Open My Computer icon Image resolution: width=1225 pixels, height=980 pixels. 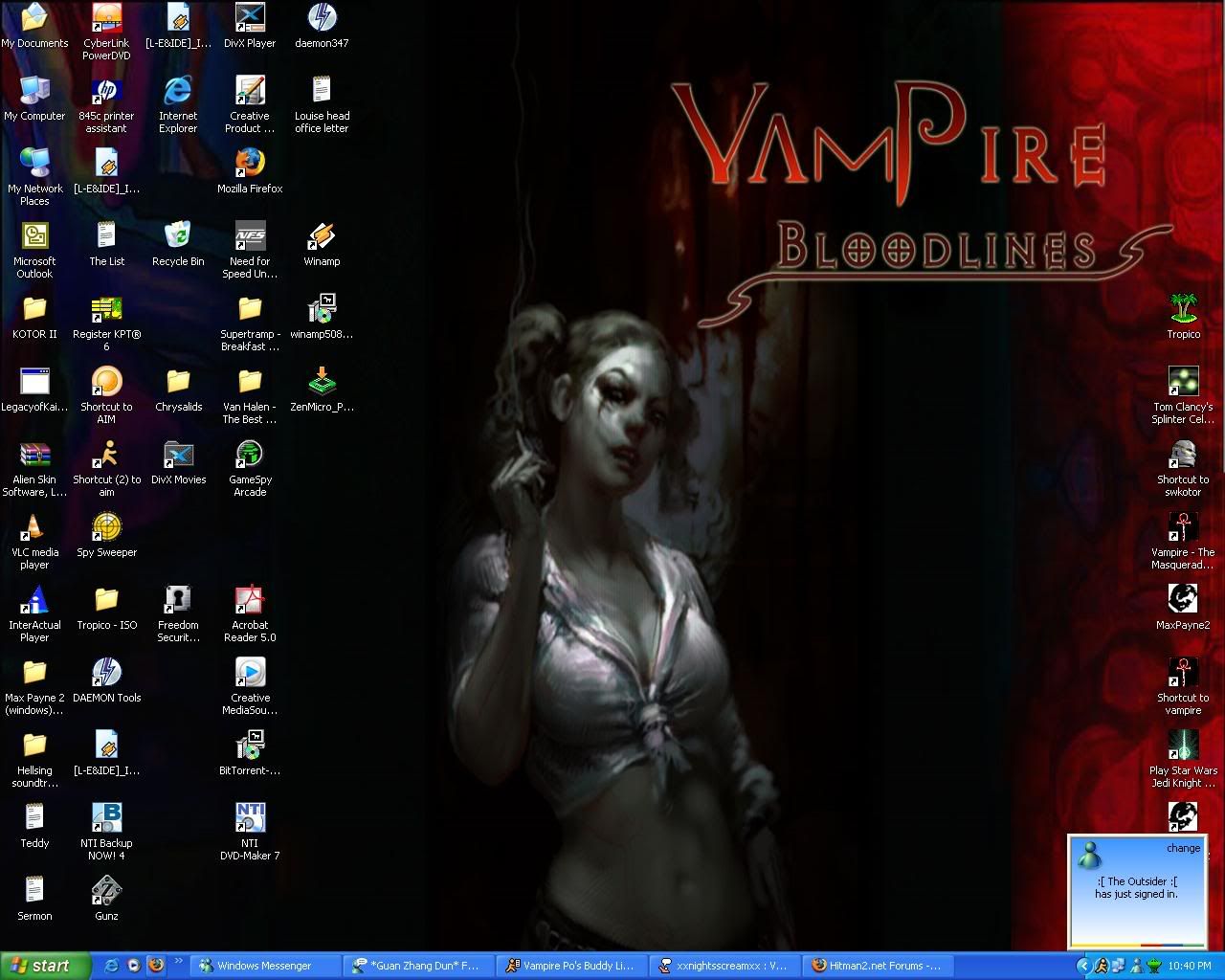click(34, 98)
